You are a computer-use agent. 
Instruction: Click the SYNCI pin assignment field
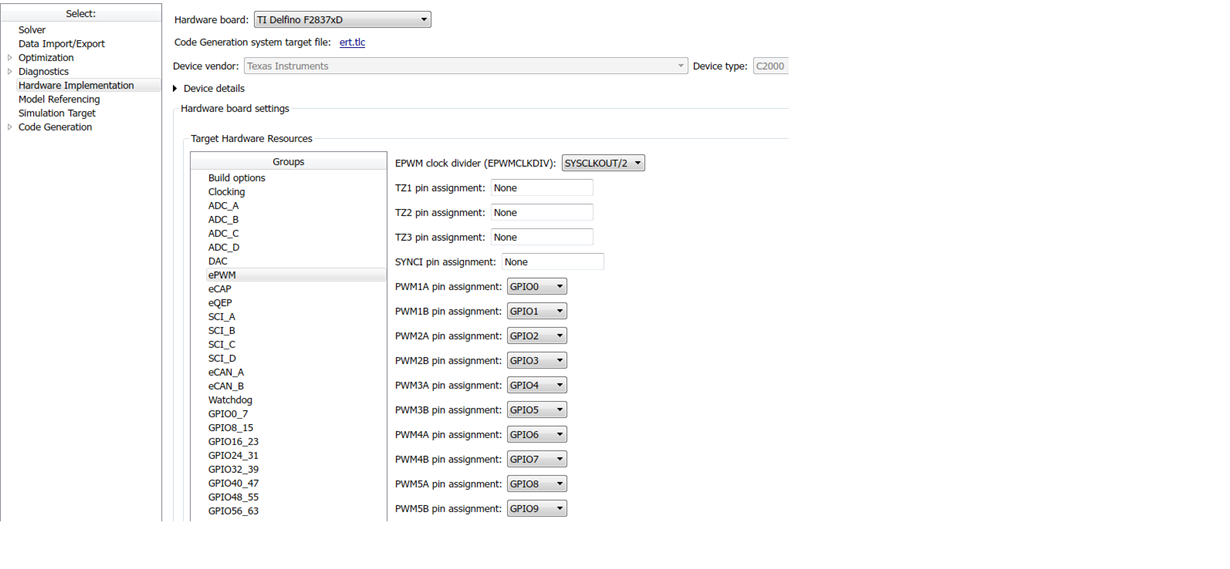pos(553,262)
